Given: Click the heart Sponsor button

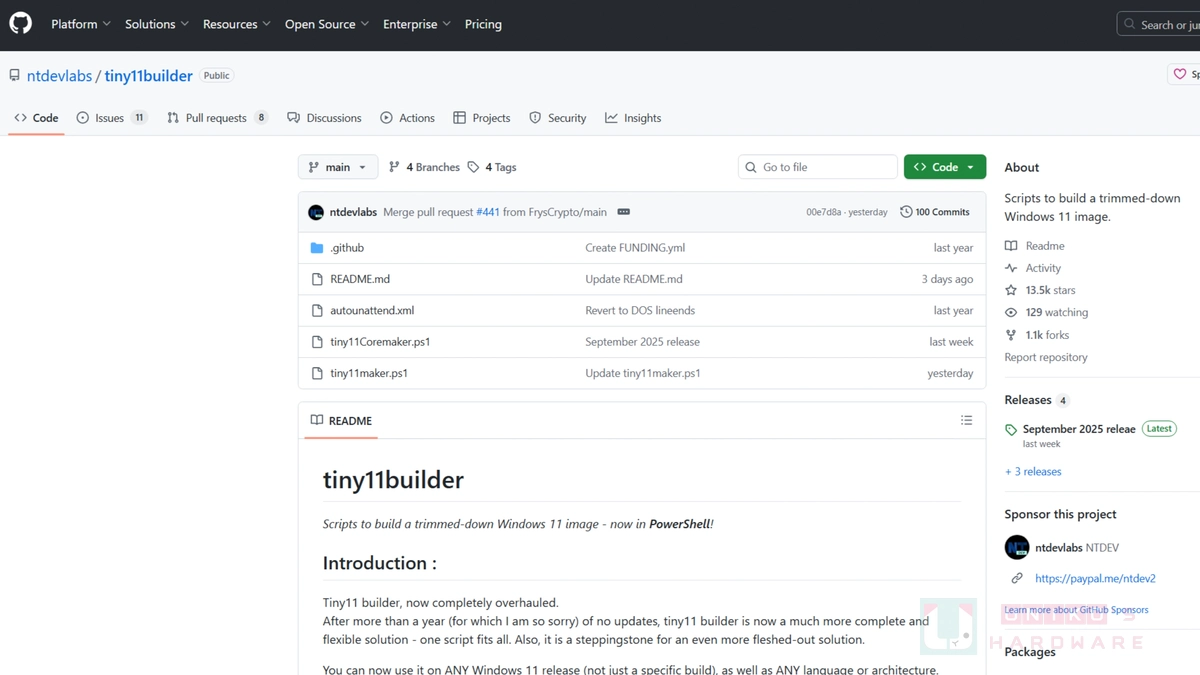Looking at the screenshot, I should click(1184, 74).
